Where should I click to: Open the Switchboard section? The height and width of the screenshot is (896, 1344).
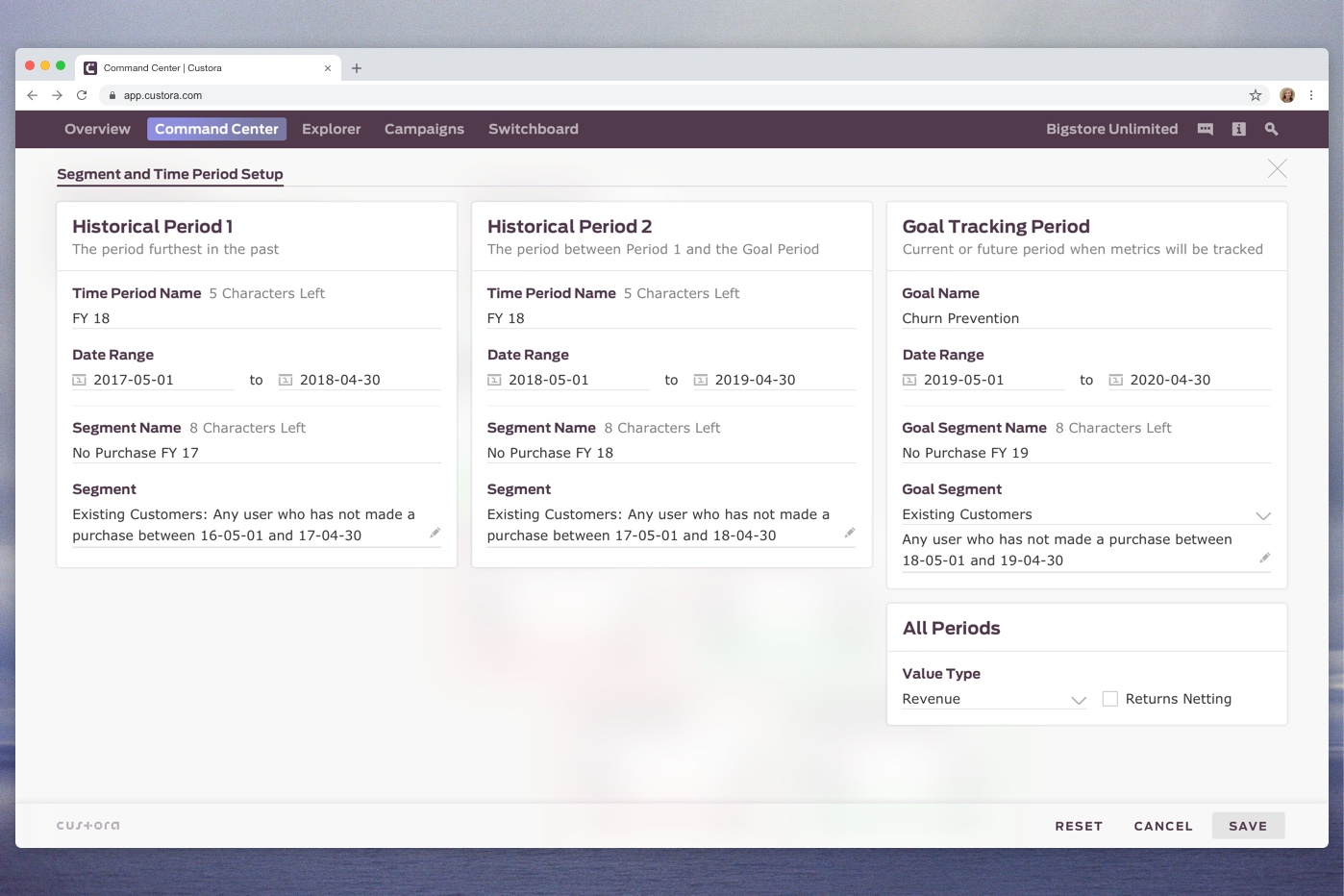point(534,129)
